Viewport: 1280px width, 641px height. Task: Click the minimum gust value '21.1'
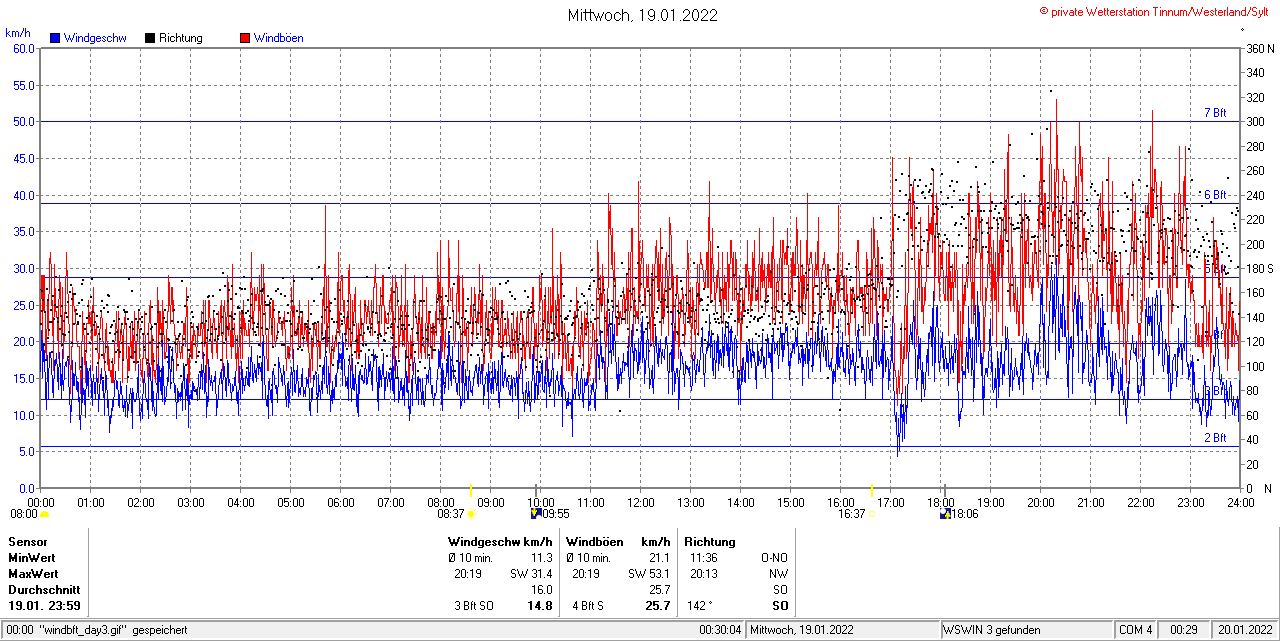659,558
